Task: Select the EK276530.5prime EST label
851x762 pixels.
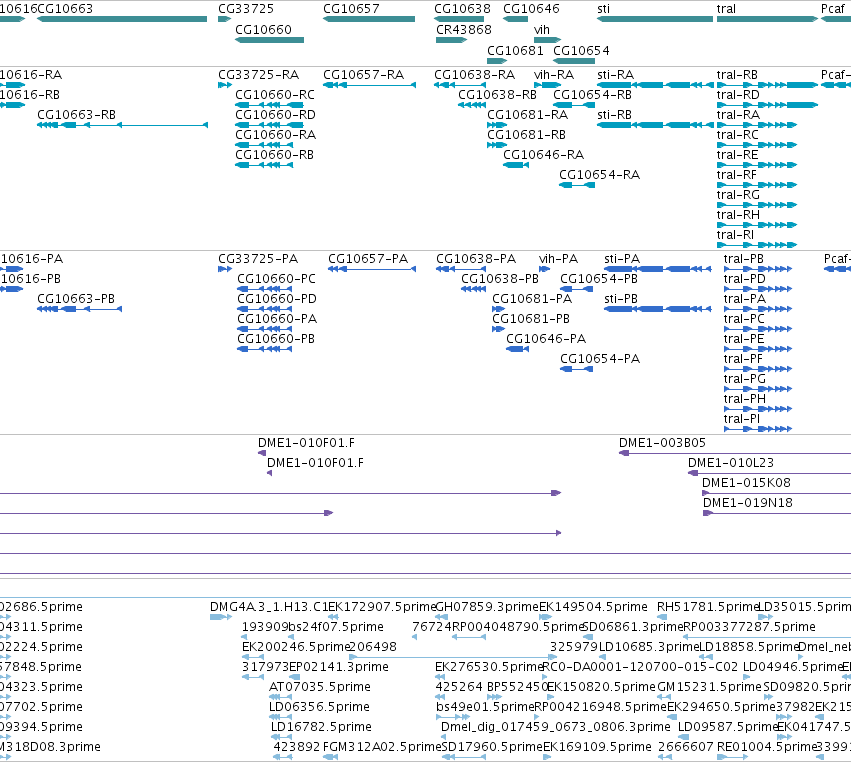Action: [489, 667]
